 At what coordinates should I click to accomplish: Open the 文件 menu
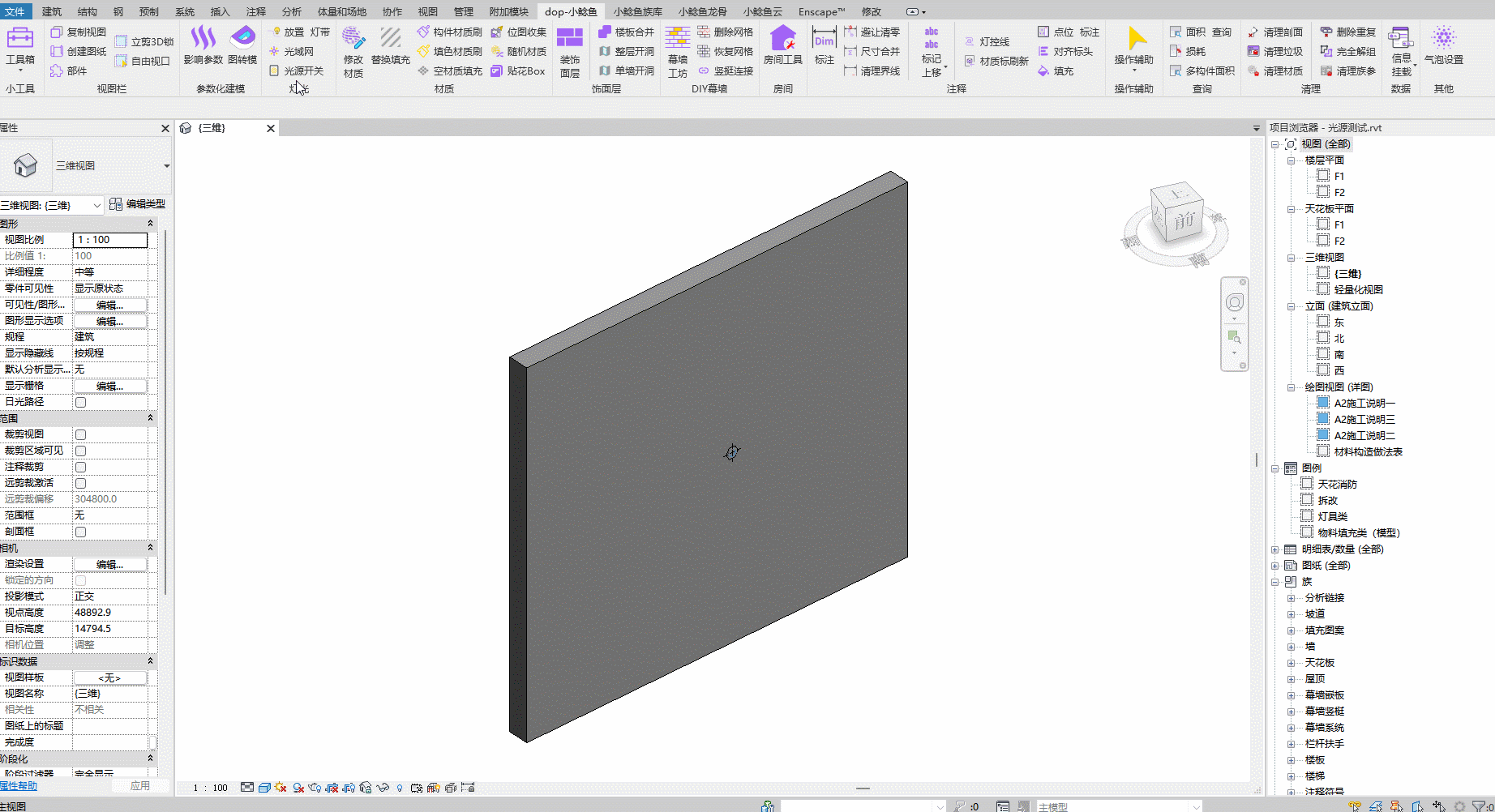click(15, 11)
